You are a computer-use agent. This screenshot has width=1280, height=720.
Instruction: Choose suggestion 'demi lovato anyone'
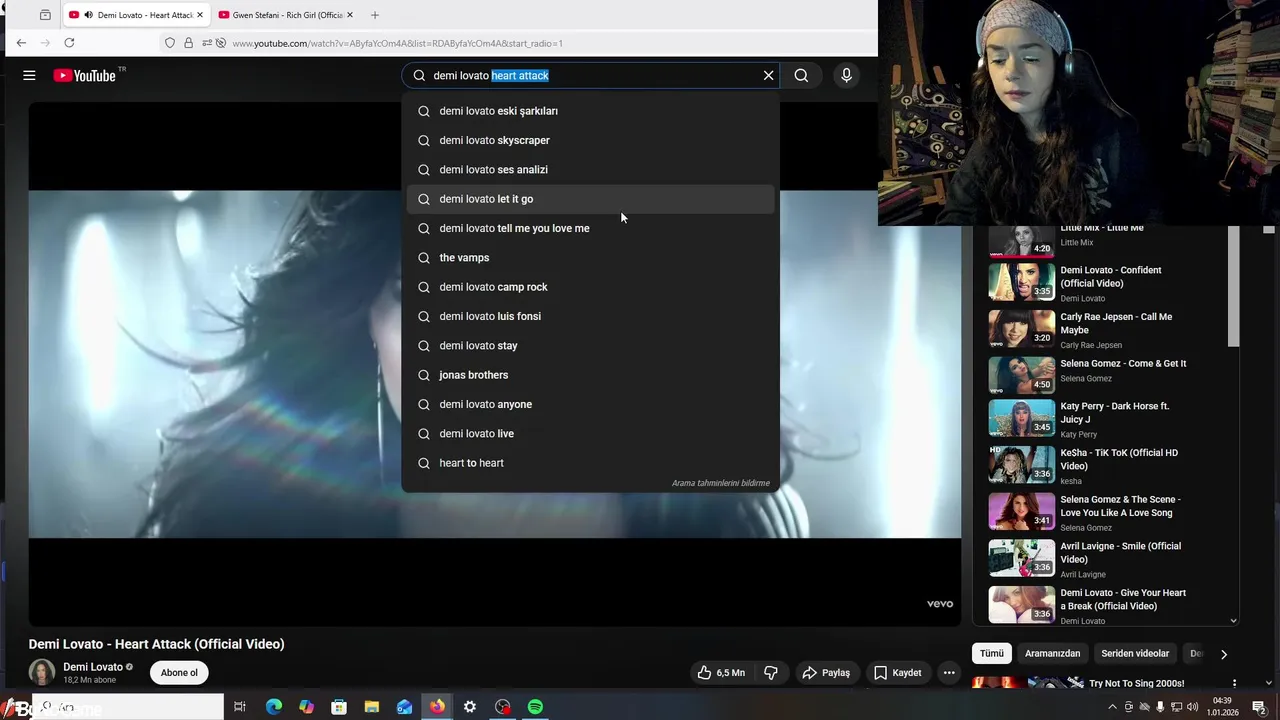tap(590, 404)
